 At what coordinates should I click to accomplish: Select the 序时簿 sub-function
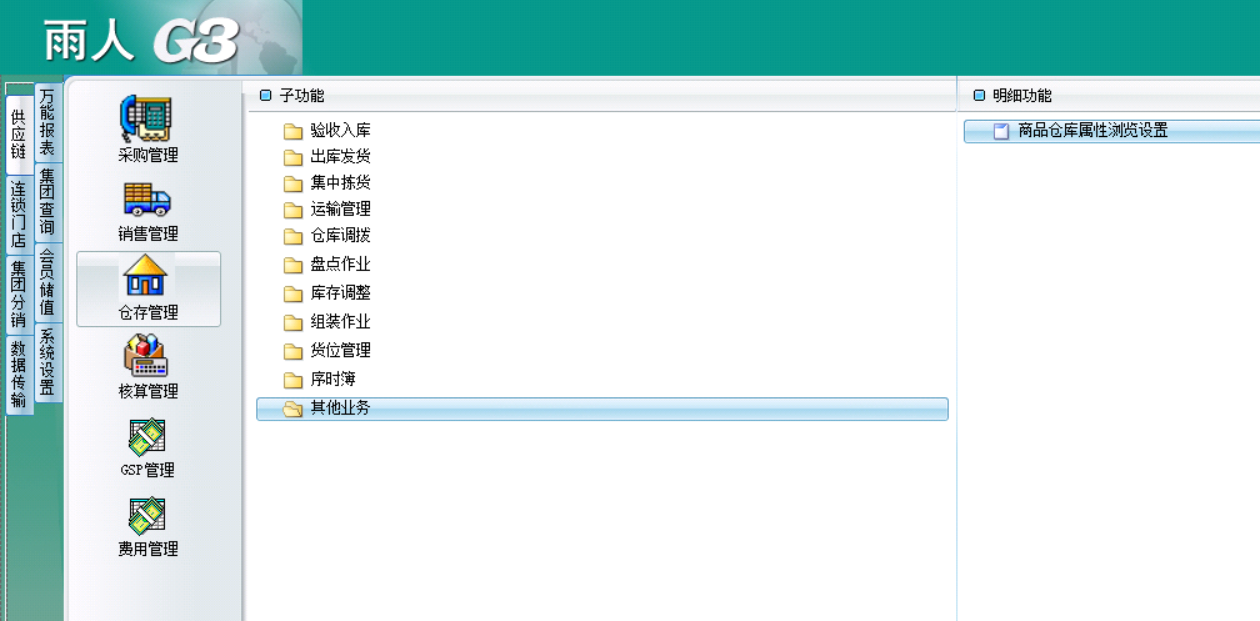pyautogui.click(x=333, y=380)
